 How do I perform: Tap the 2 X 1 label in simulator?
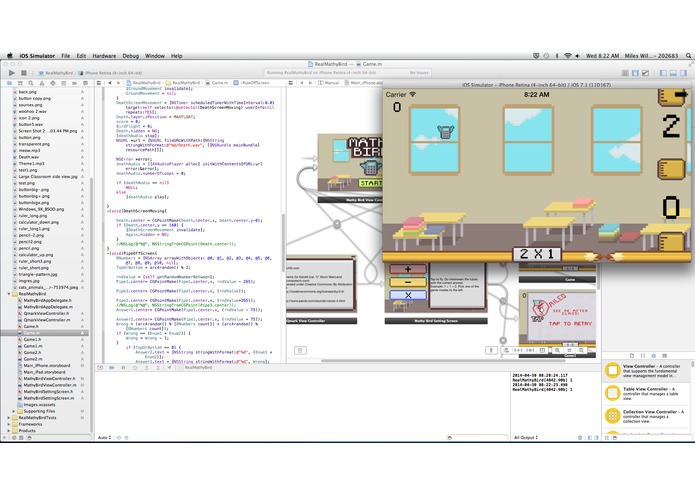(x=537, y=254)
